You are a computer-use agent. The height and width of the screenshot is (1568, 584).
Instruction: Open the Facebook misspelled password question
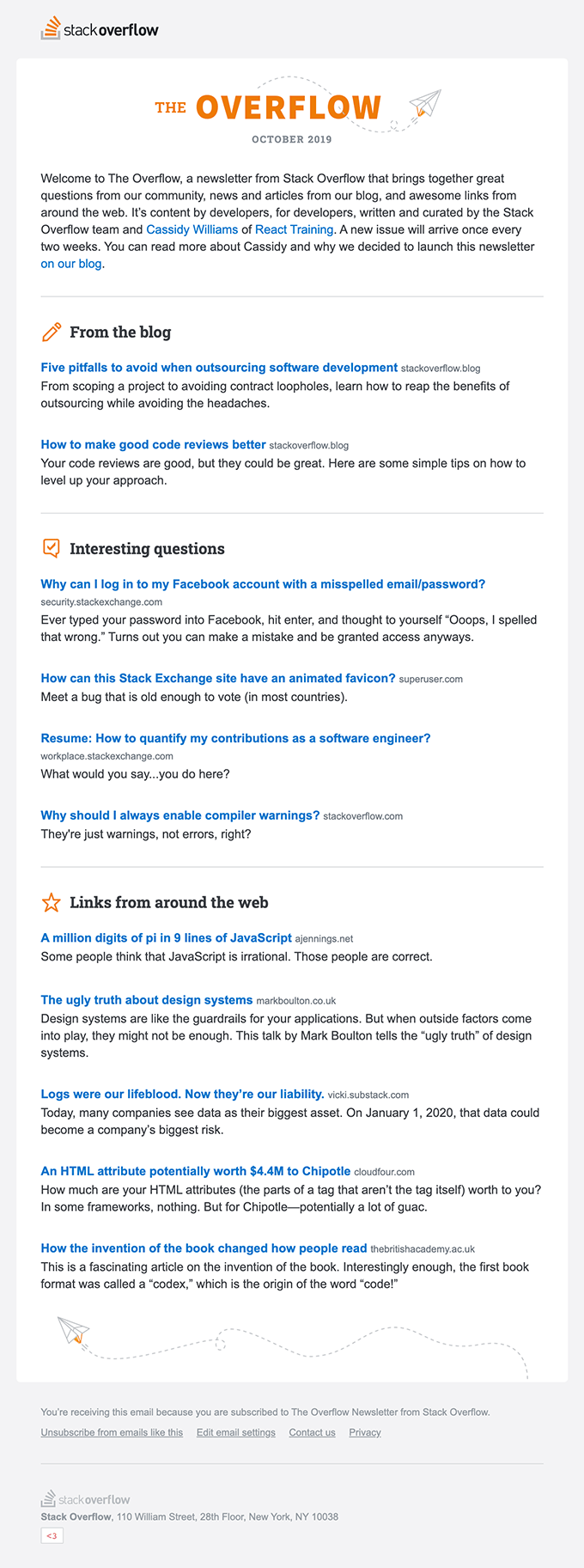coord(263,584)
